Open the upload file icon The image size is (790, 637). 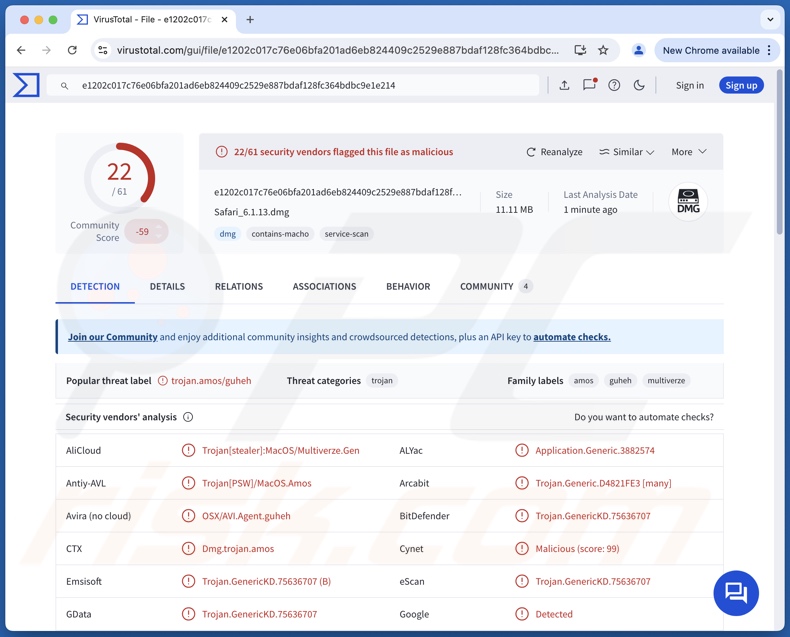coord(564,85)
